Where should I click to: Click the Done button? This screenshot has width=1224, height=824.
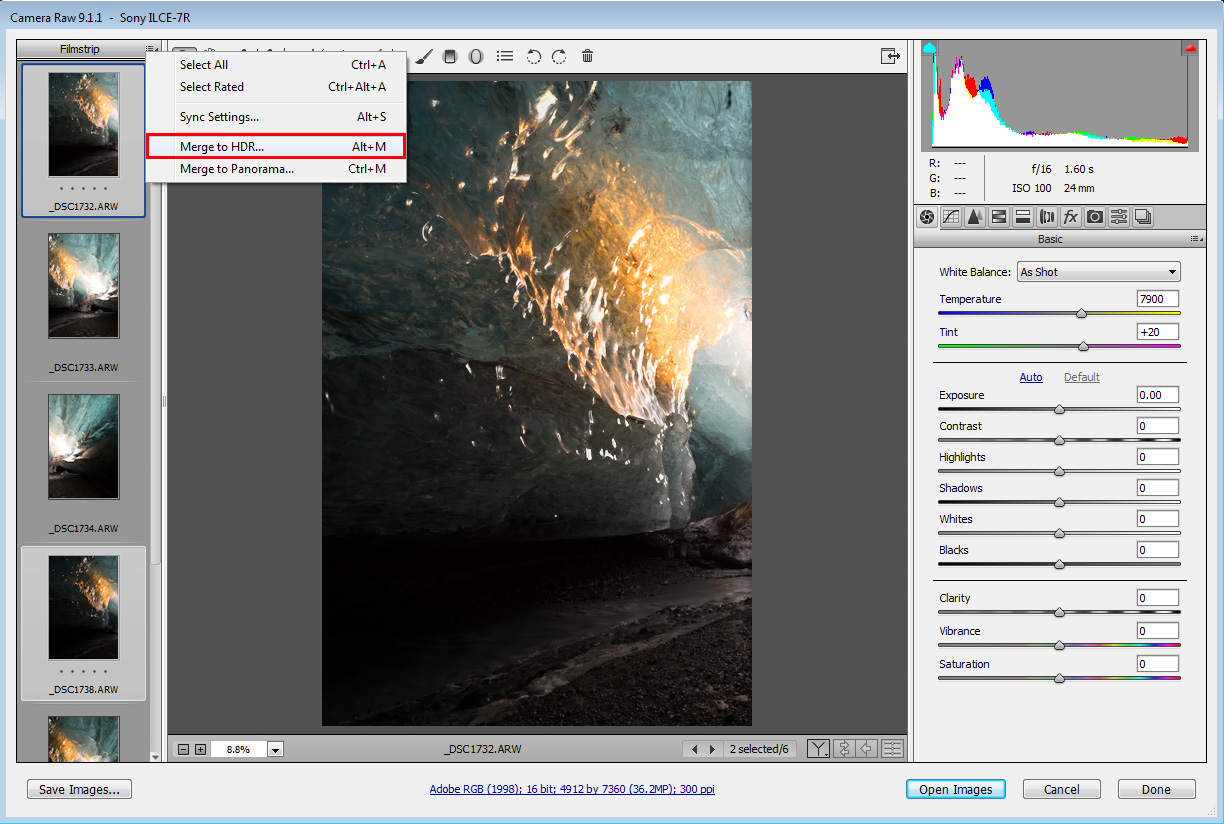point(1156,790)
